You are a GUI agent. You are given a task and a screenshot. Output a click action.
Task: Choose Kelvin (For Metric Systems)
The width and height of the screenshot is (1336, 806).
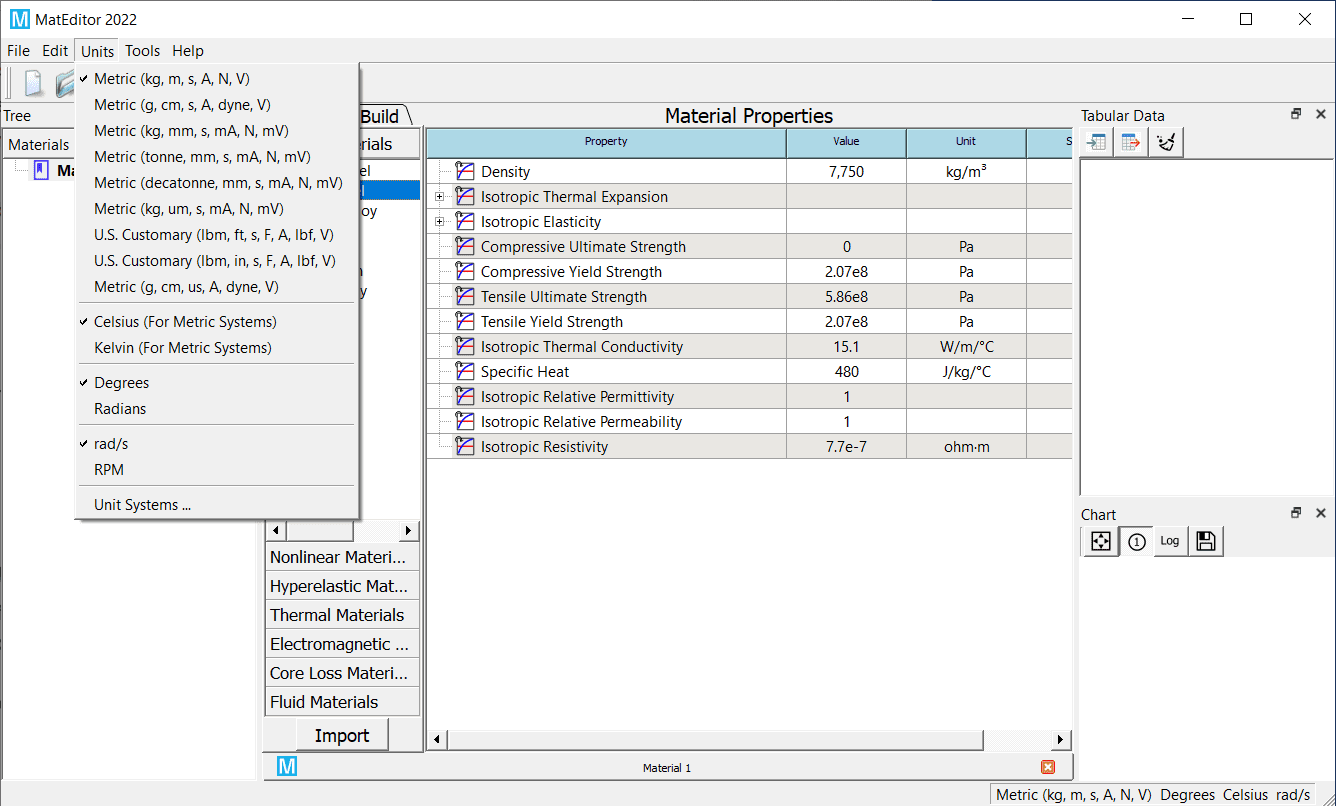click(217, 348)
